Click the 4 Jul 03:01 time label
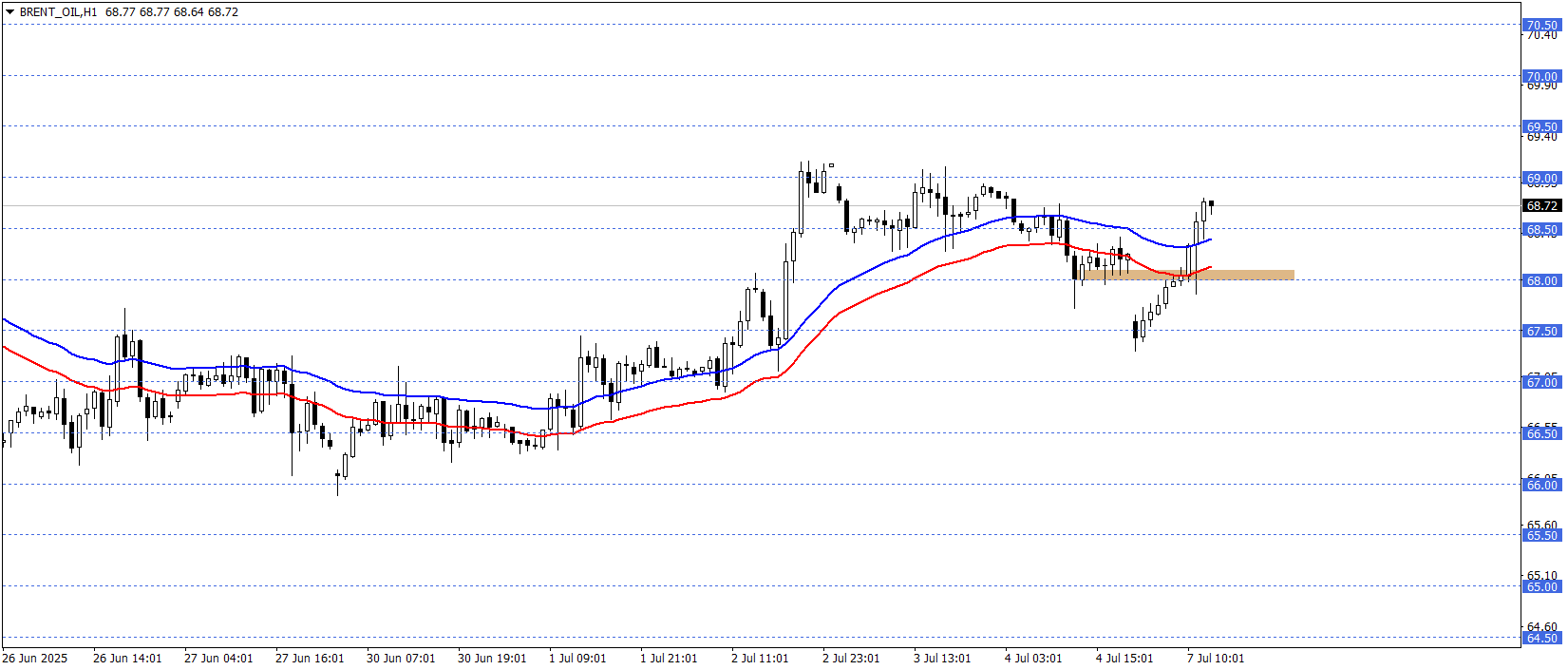The image size is (1568, 670). click(x=1033, y=658)
